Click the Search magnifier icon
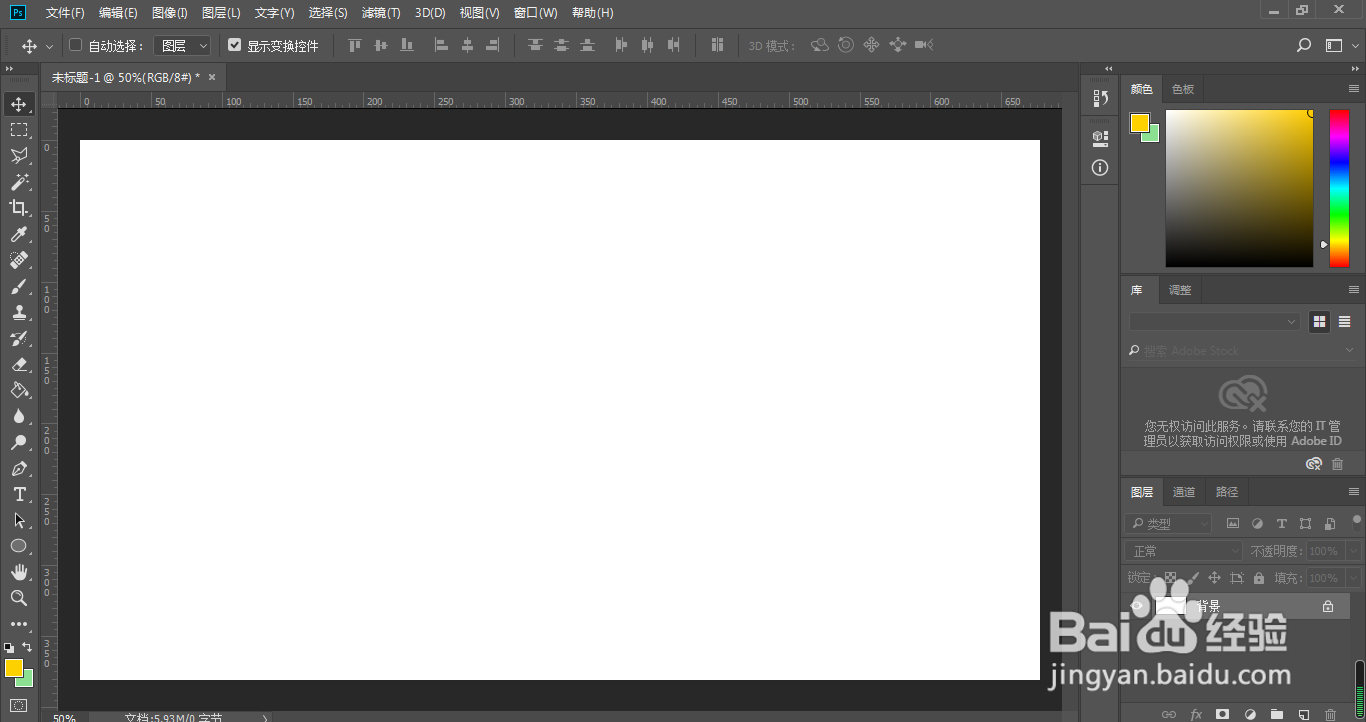 coord(1304,45)
